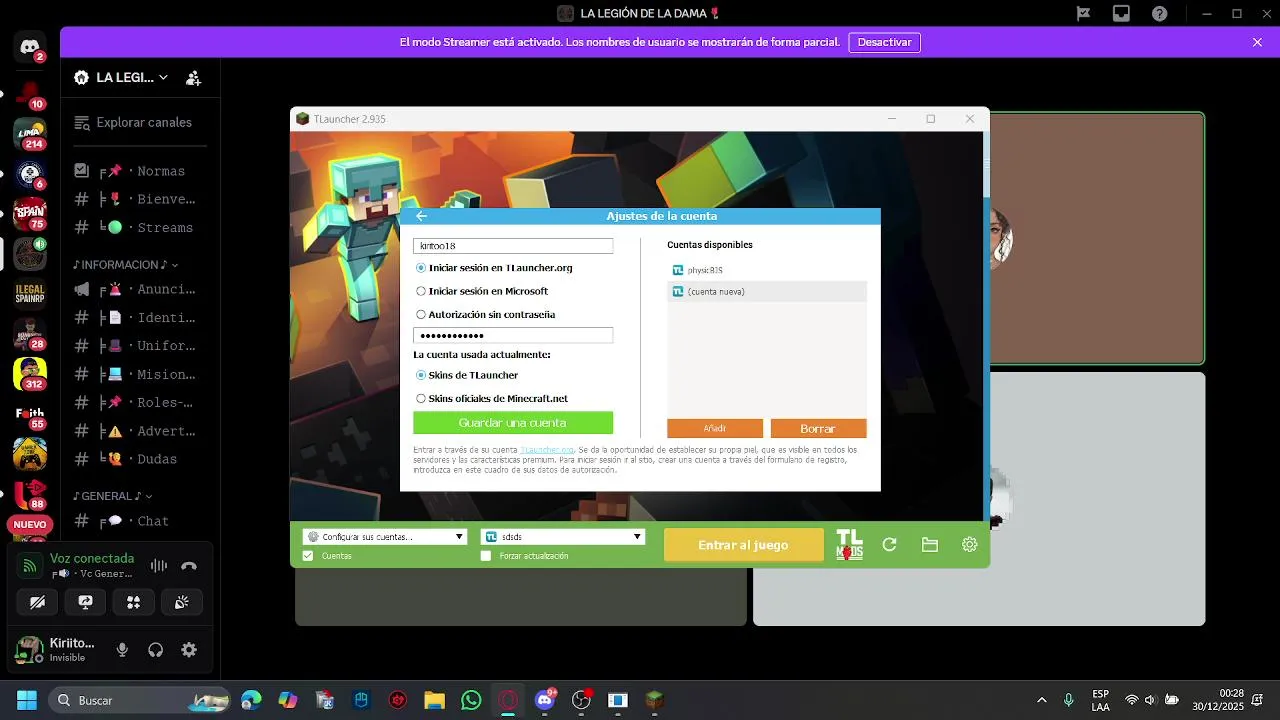The image size is (1280, 720).
Task: Open the Dudas channel
Action: coord(140,459)
